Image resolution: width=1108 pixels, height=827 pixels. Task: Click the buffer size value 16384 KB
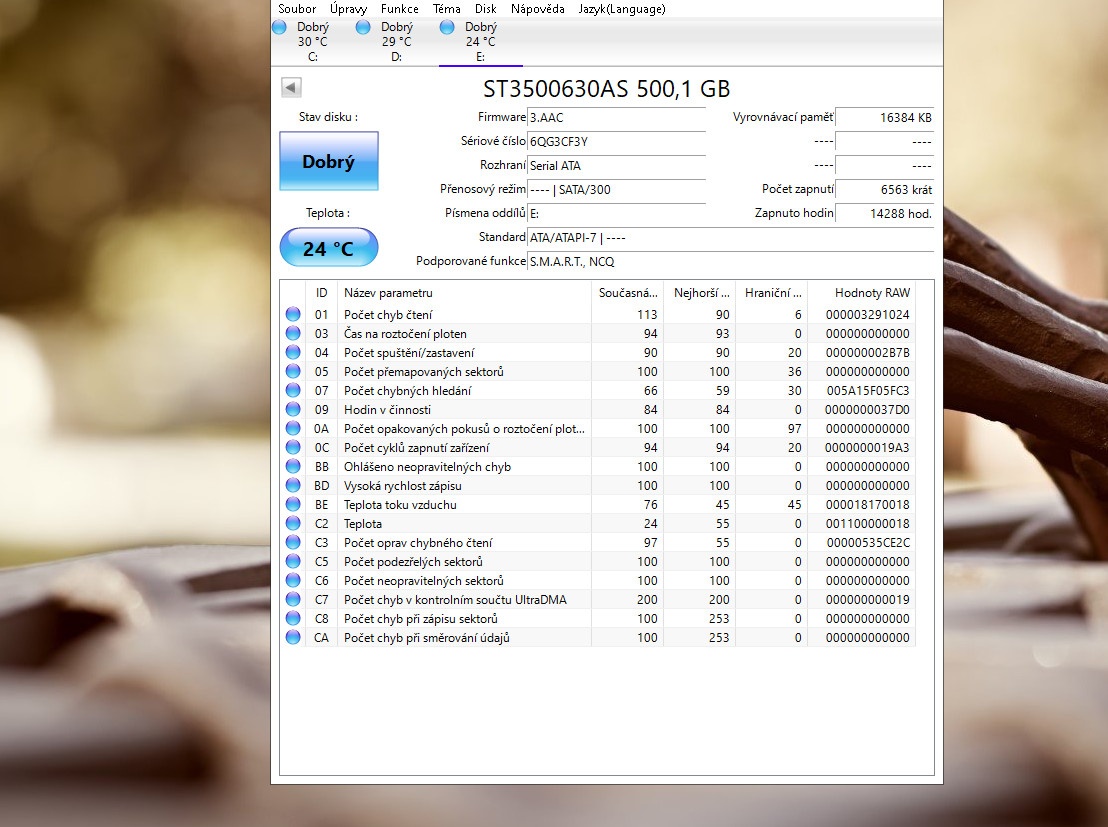pyautogui.click(x=885, y=117)
